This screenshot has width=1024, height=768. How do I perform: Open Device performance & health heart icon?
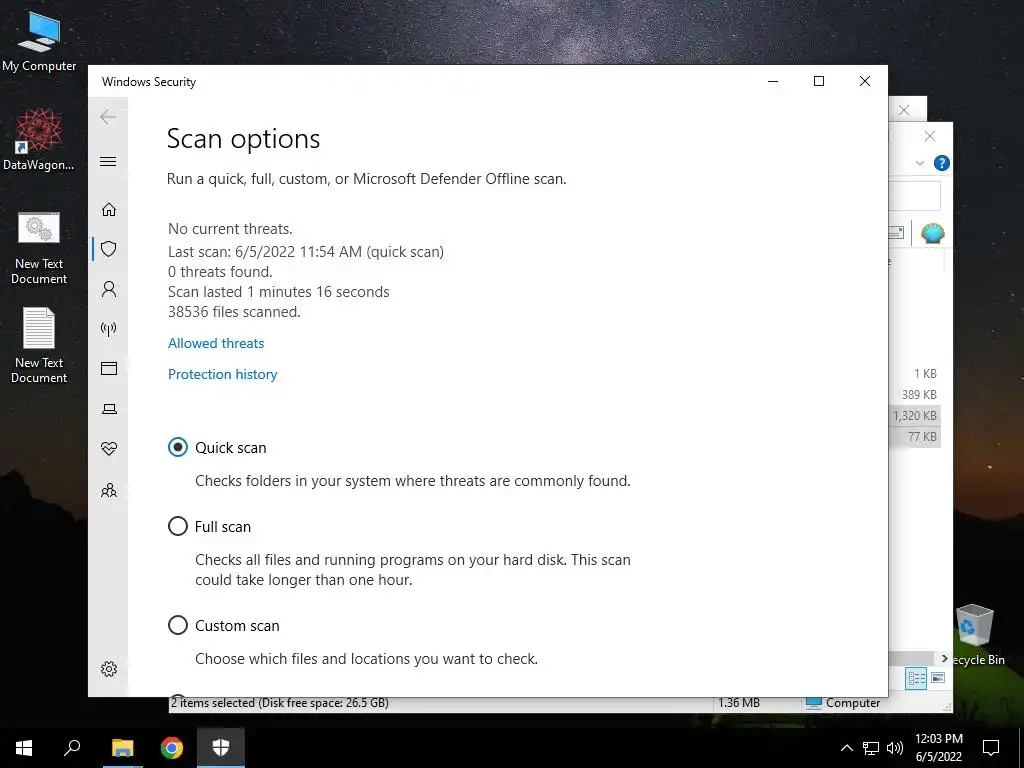(x=108, y=449)
